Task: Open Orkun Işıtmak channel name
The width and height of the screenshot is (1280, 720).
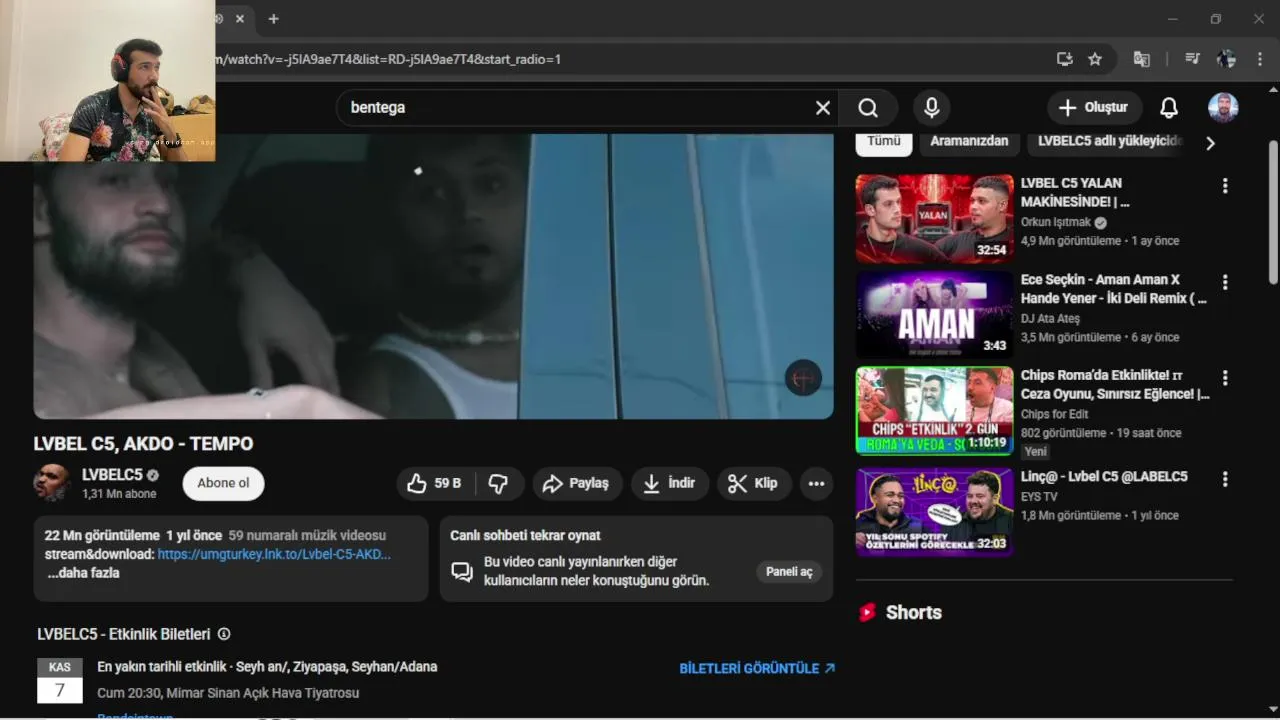Action: pos(1056,222)
